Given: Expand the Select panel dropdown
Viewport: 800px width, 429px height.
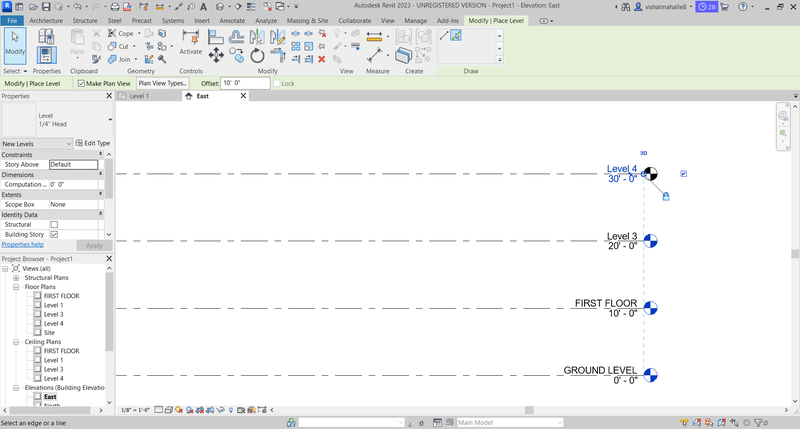Looking at the screenshot, I should (15, 71).
